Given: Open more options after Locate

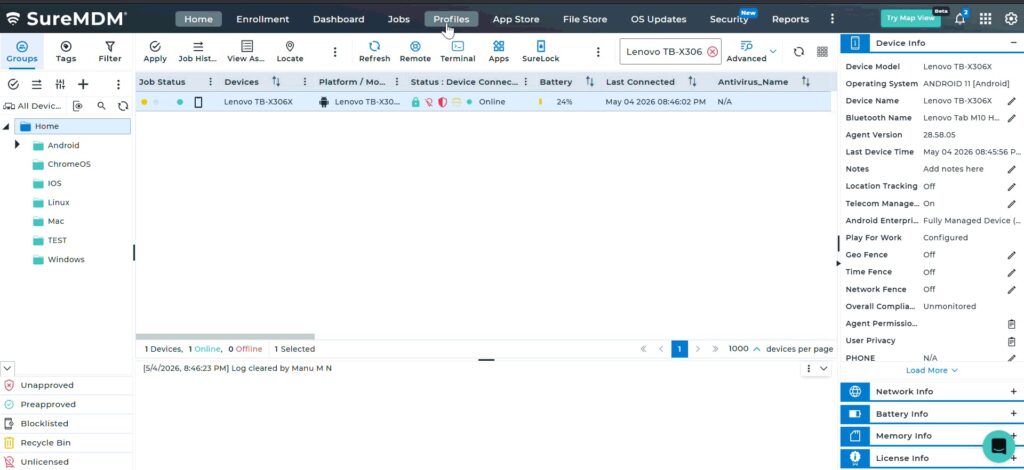Looking at the screenshot, I should (x=335, y=52).
